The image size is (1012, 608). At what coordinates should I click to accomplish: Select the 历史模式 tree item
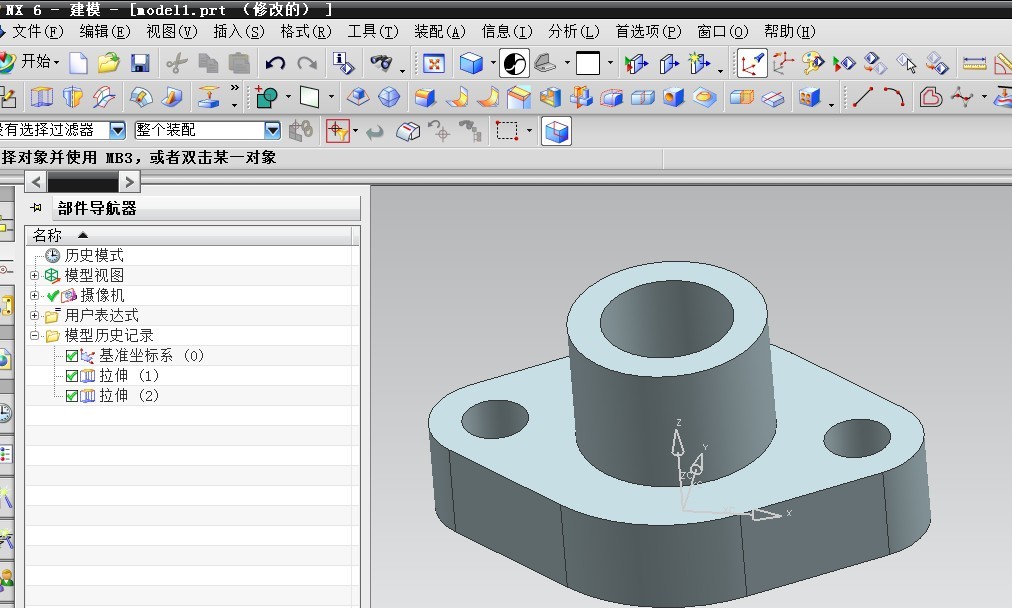point(94,256)
